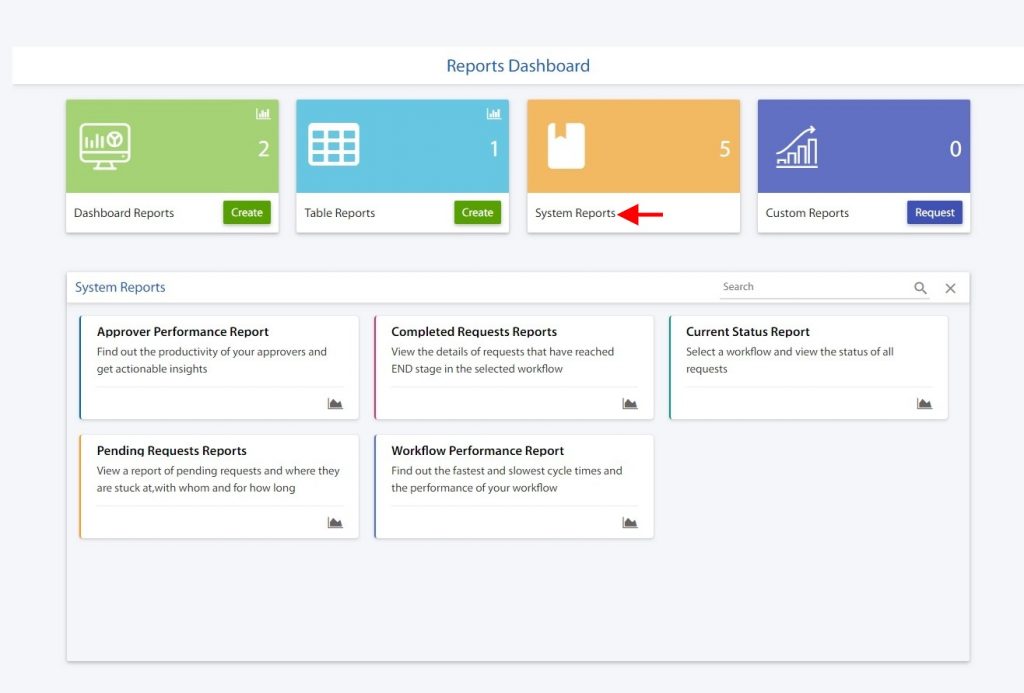1024x693 pixels.
Task: Click the chart icon on Workflow Performance Report
Action: coord(630,522)
